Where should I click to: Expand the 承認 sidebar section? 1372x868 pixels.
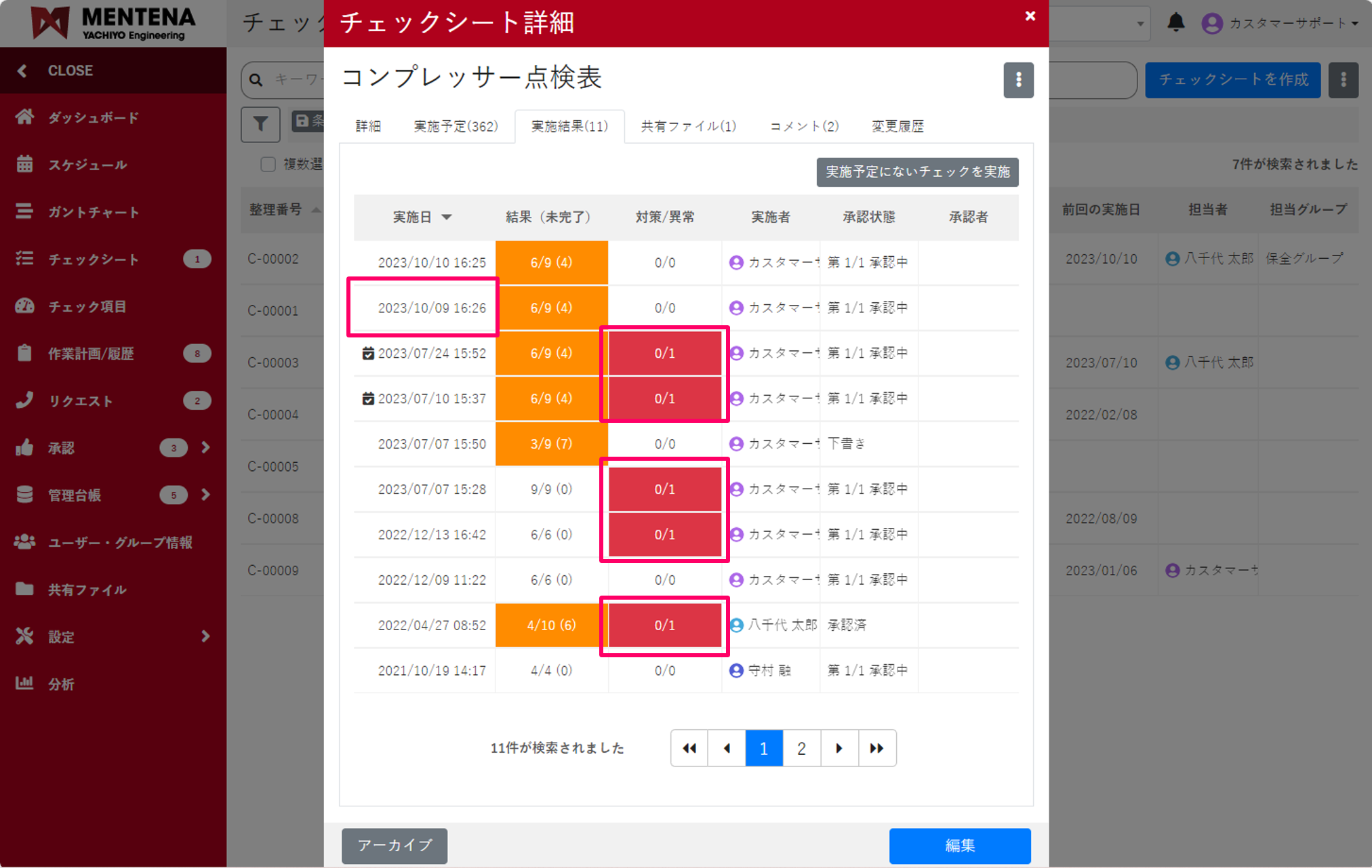click(x=205, y=447)
